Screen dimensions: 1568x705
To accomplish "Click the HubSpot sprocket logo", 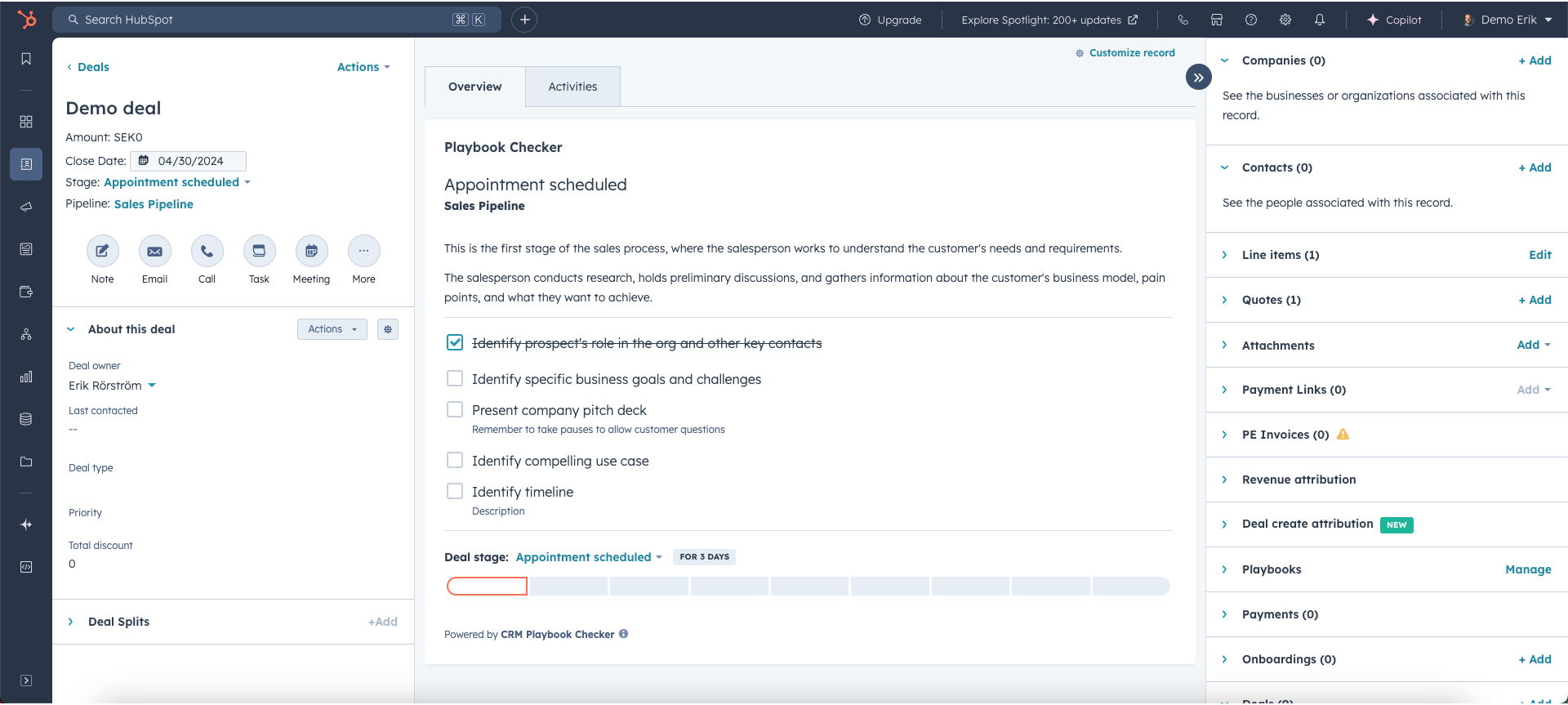I will [x=27, y=20].
